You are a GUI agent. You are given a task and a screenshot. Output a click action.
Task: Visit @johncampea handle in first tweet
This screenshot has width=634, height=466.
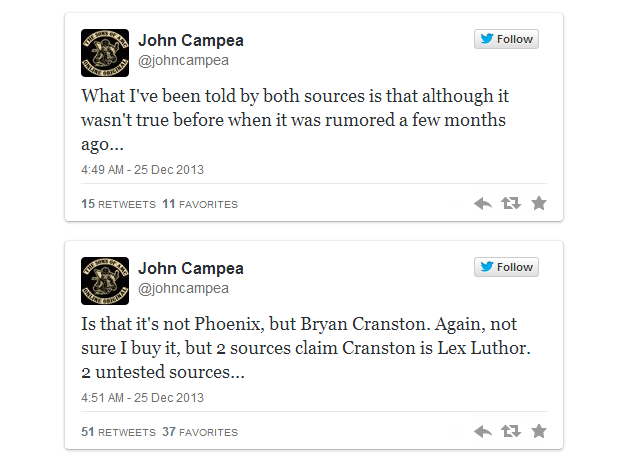(183, 61)
